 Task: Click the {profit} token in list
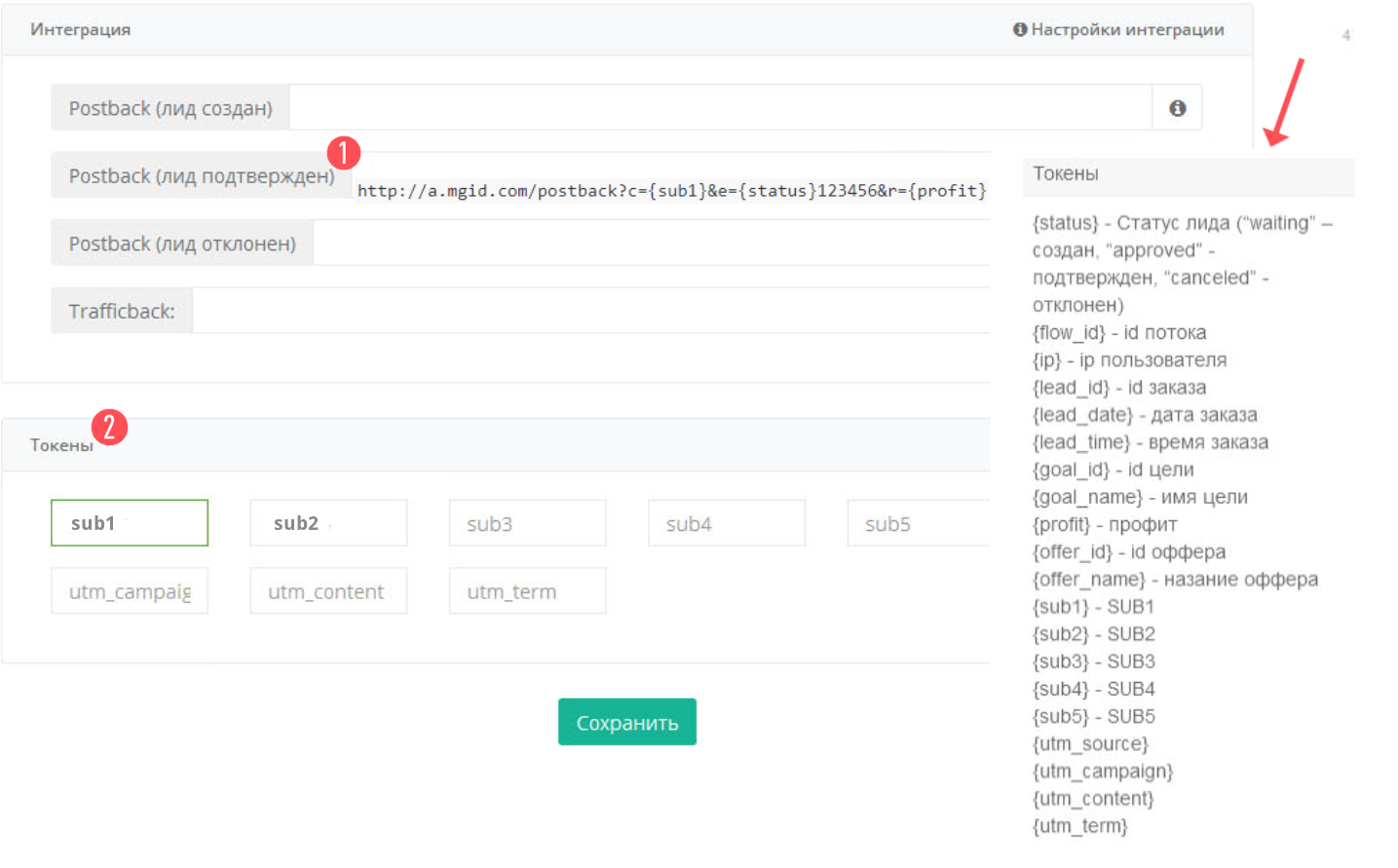point(1061,524)
